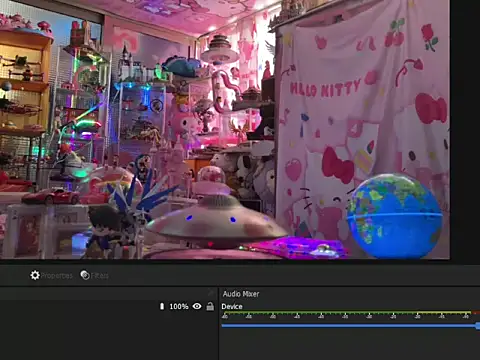Click the 100% value in the source row

click(x=179, y=306)
